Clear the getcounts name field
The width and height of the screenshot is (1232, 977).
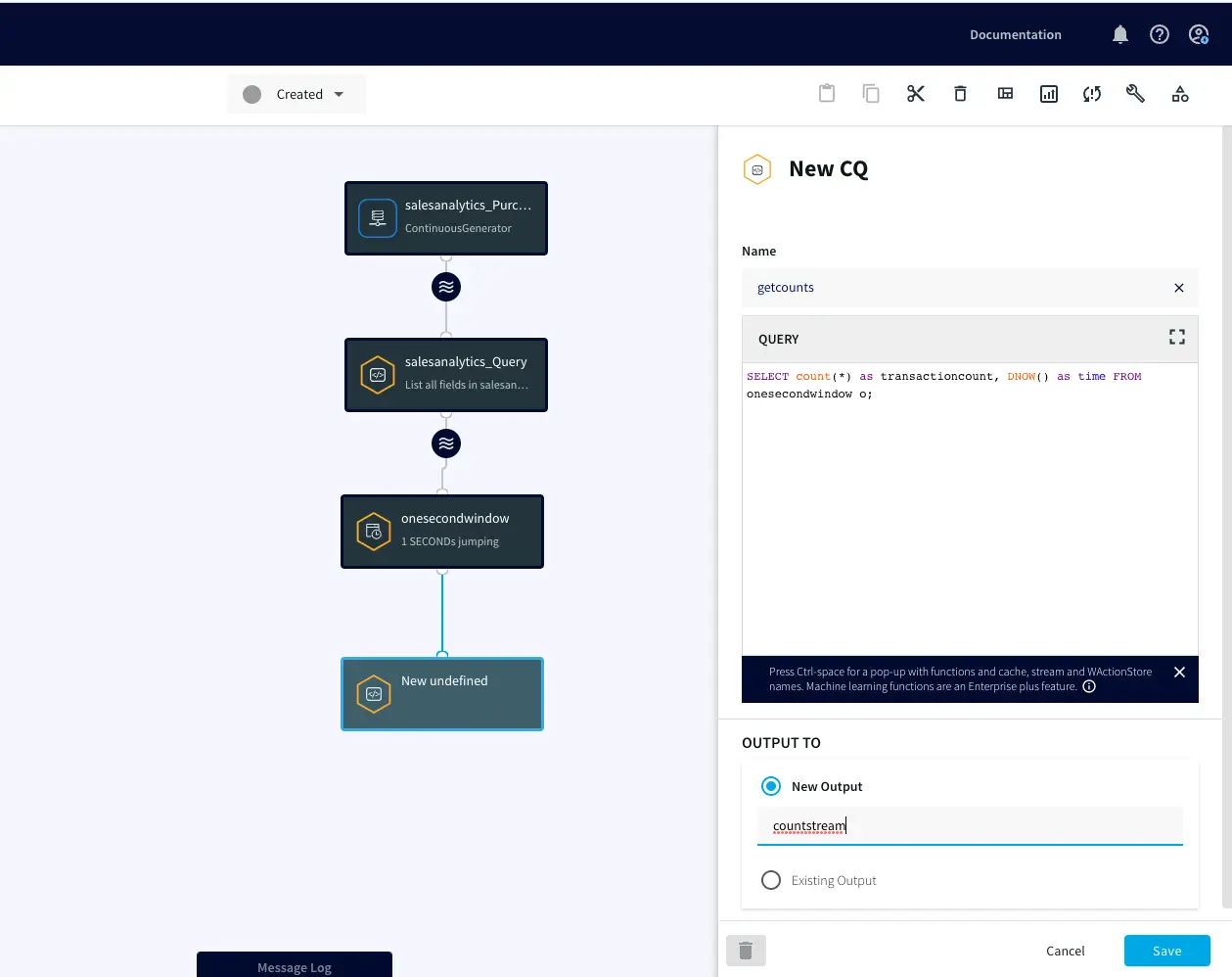1179,288
